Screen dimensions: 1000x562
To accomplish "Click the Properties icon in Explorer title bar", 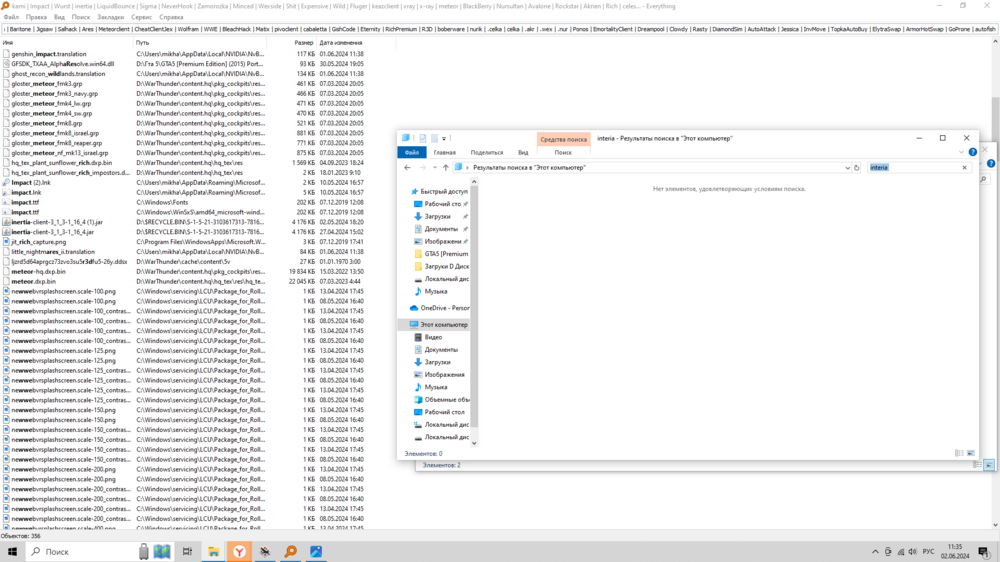I will tap(422, 138).
